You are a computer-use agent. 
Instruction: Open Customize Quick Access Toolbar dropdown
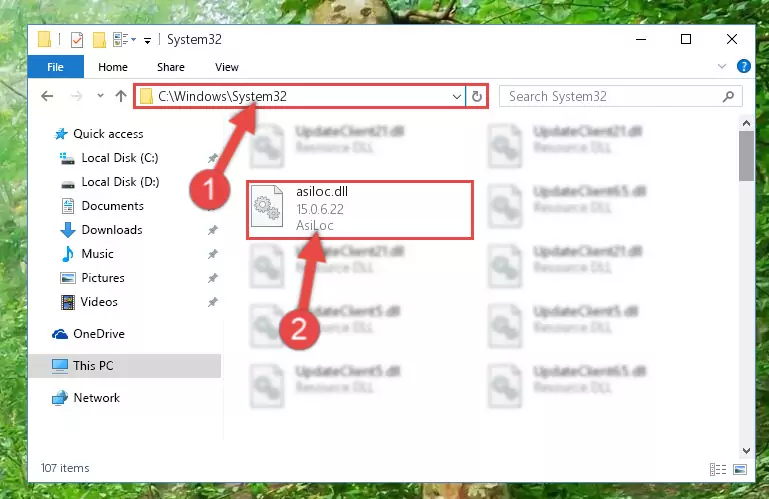[147, 41]
